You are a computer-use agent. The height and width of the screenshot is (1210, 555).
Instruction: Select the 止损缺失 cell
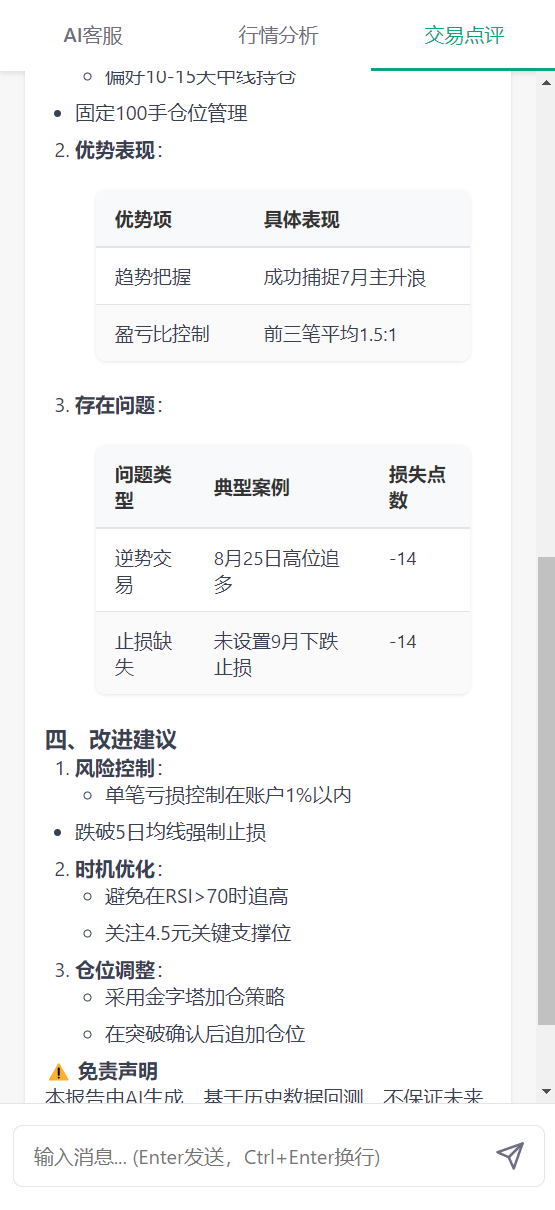143,654
